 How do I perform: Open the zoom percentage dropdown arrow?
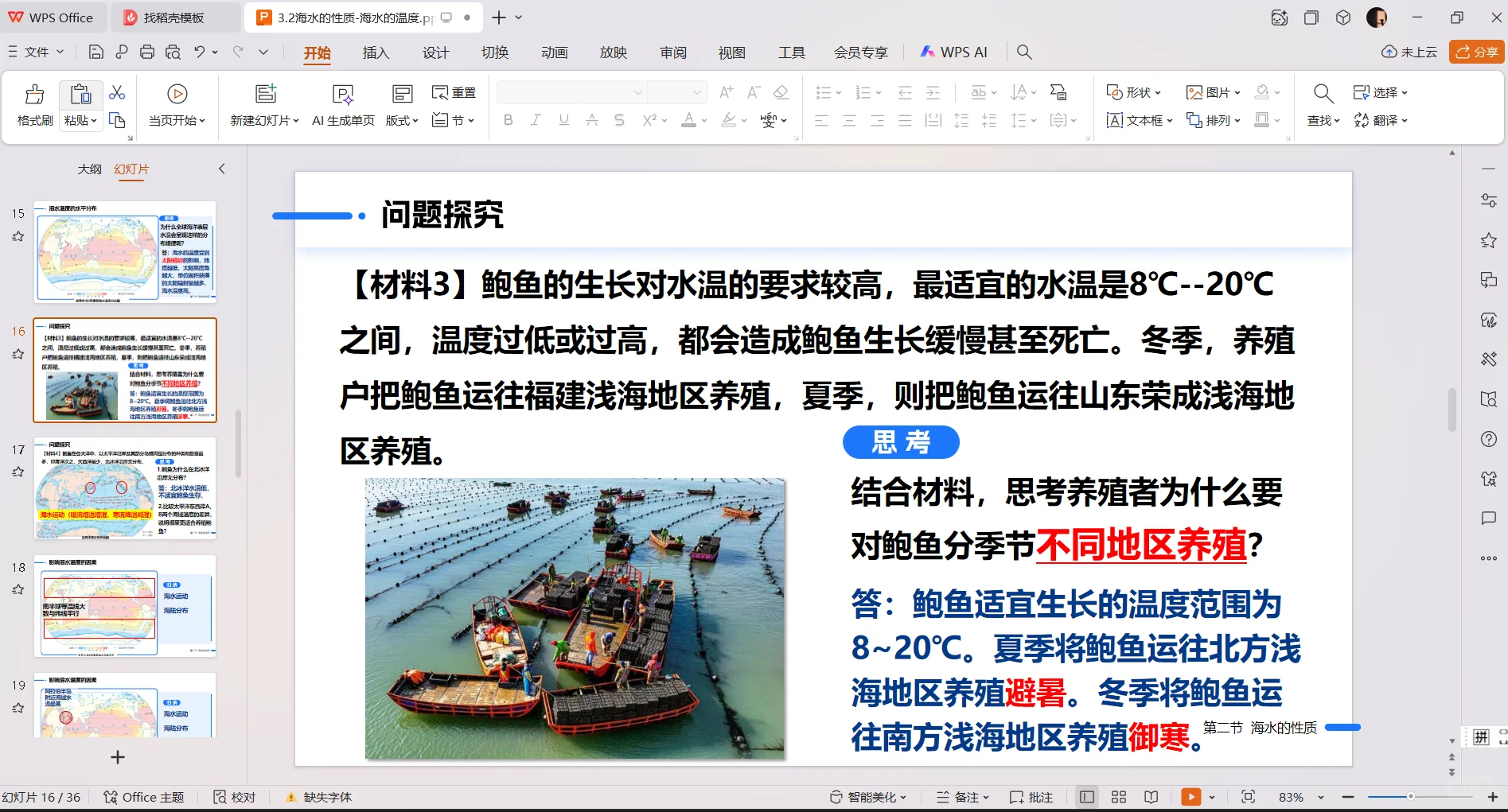coord(1321,797)
